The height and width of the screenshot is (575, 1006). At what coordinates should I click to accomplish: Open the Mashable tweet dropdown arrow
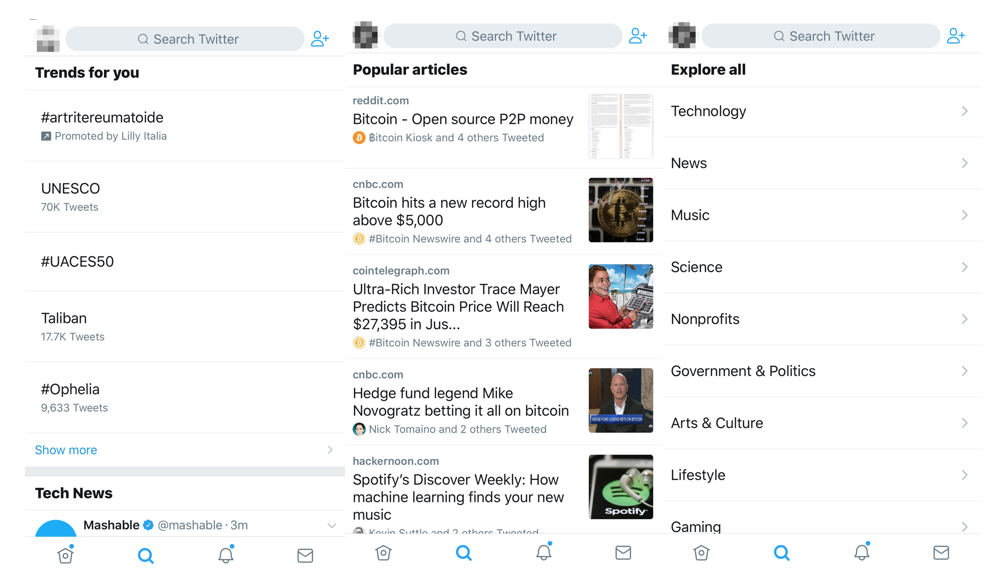[x=332, y=526]
